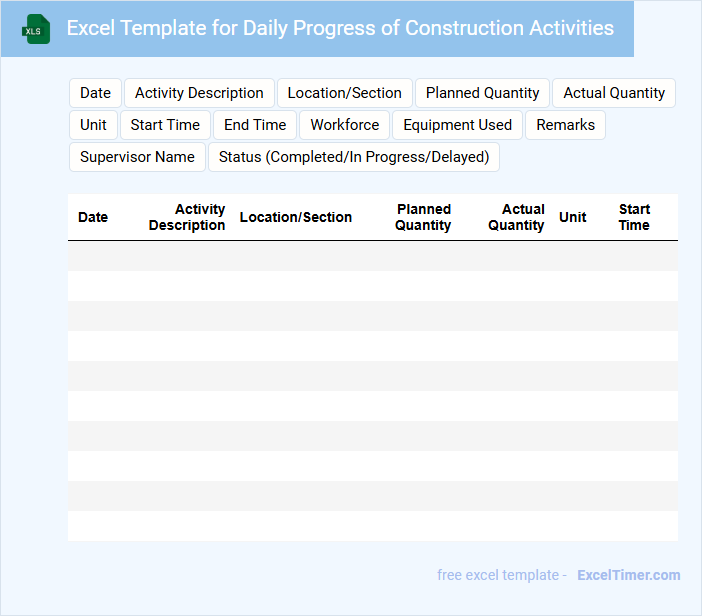702x616 pixels.
Task: Click the Remarks tag
Action: [565, 125]
